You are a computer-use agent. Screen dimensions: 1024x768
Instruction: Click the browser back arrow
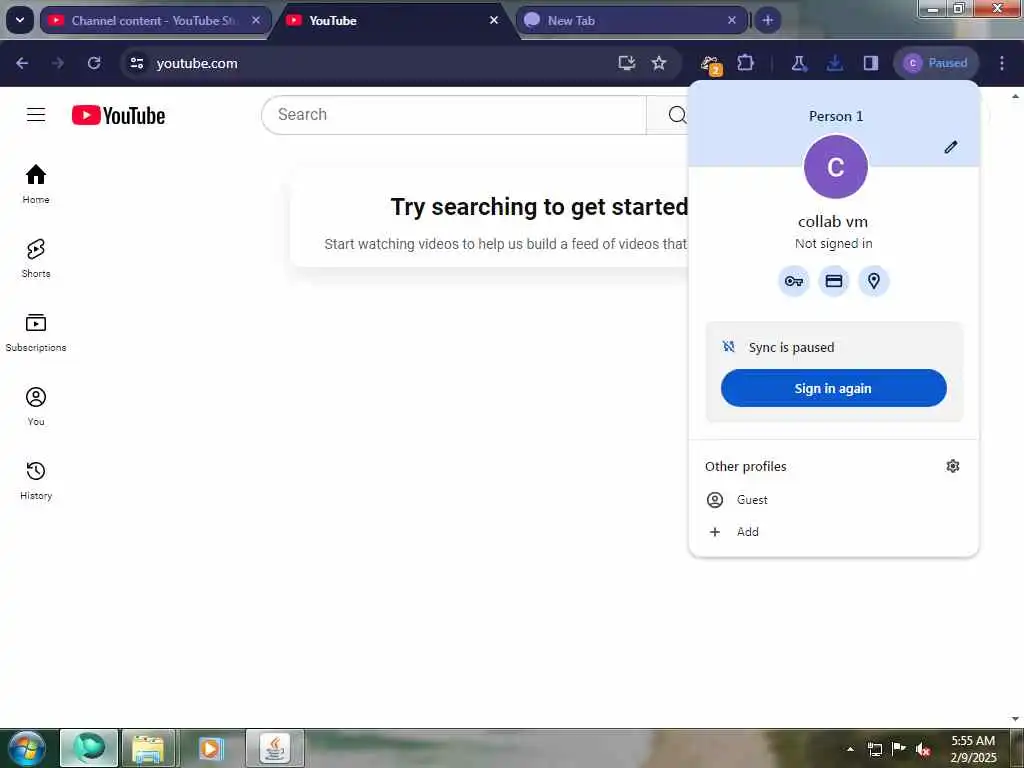pos(22,63)
